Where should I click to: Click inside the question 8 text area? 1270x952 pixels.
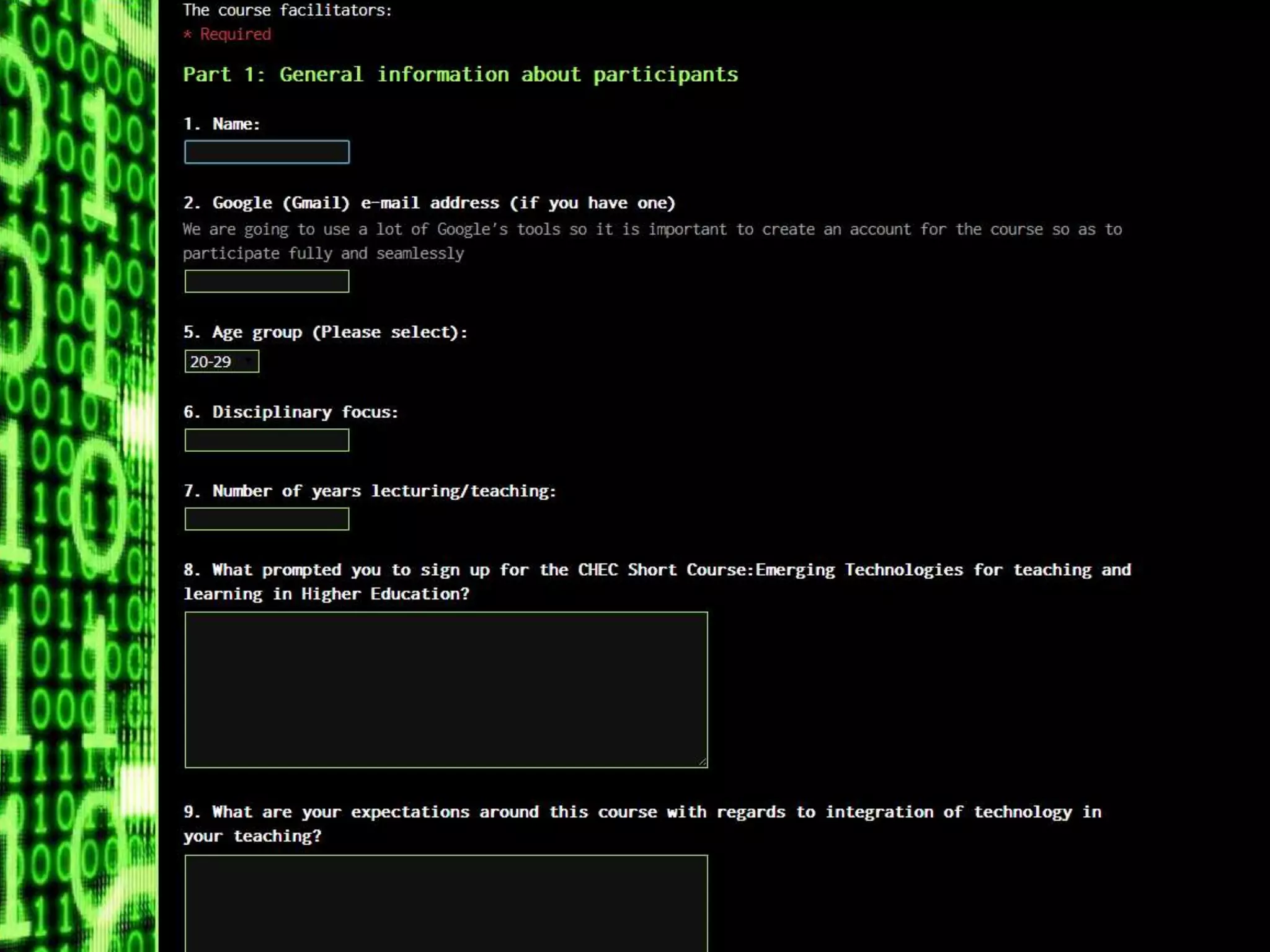point(445,689)
